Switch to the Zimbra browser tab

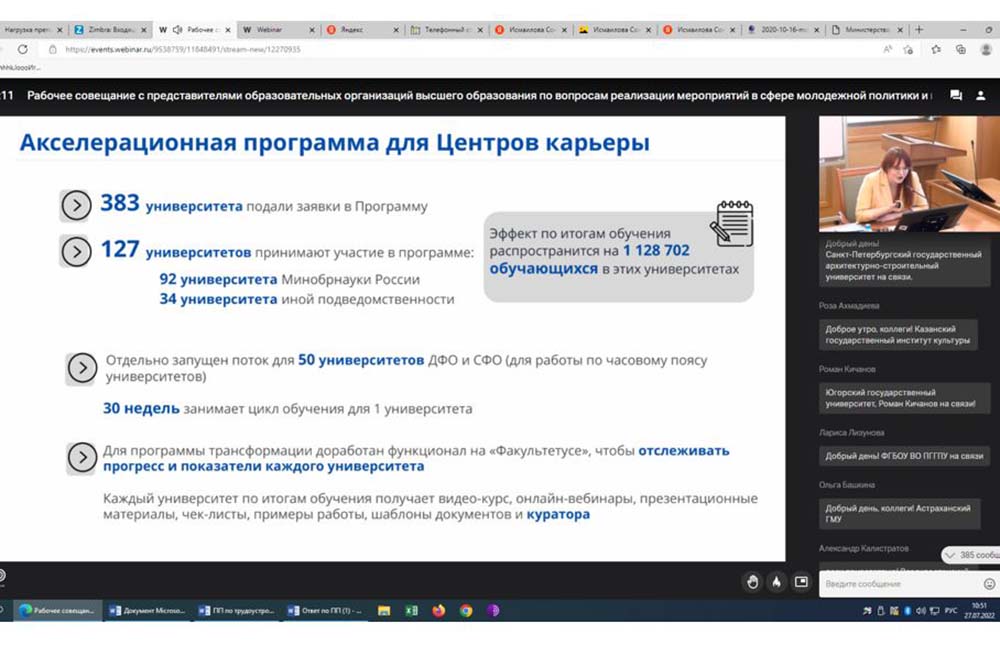[x=110, y=30]
